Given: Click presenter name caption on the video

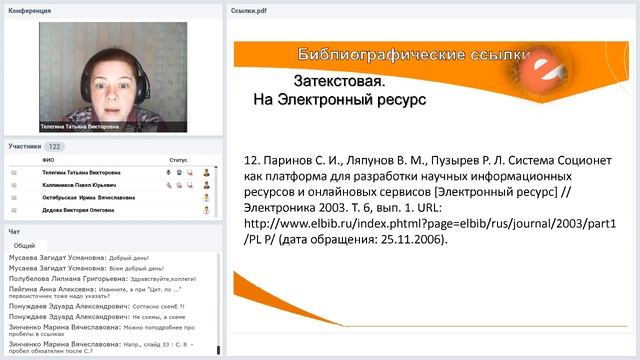Looking at the screenshot, I should pyautogui.click(x=80, y=127).
